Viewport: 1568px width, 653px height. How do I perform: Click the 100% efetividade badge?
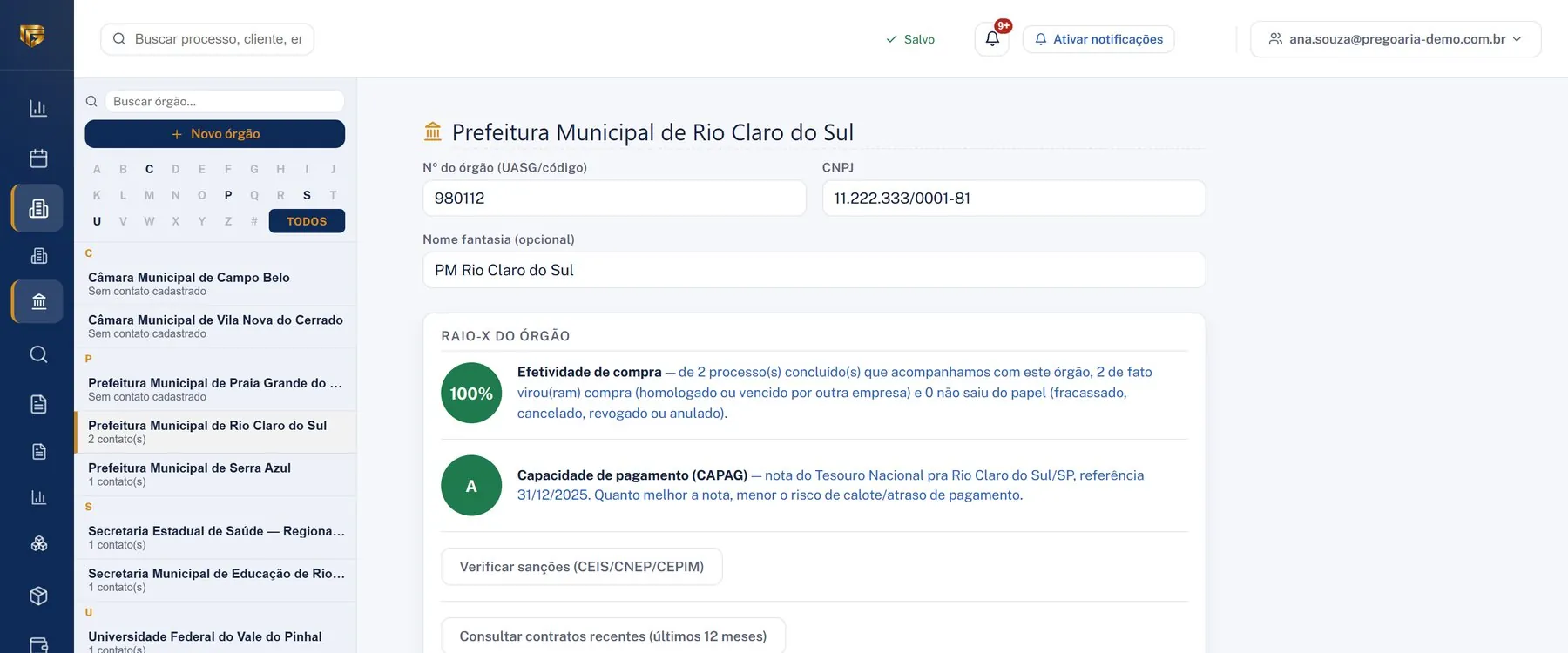(x=471, y=393)
